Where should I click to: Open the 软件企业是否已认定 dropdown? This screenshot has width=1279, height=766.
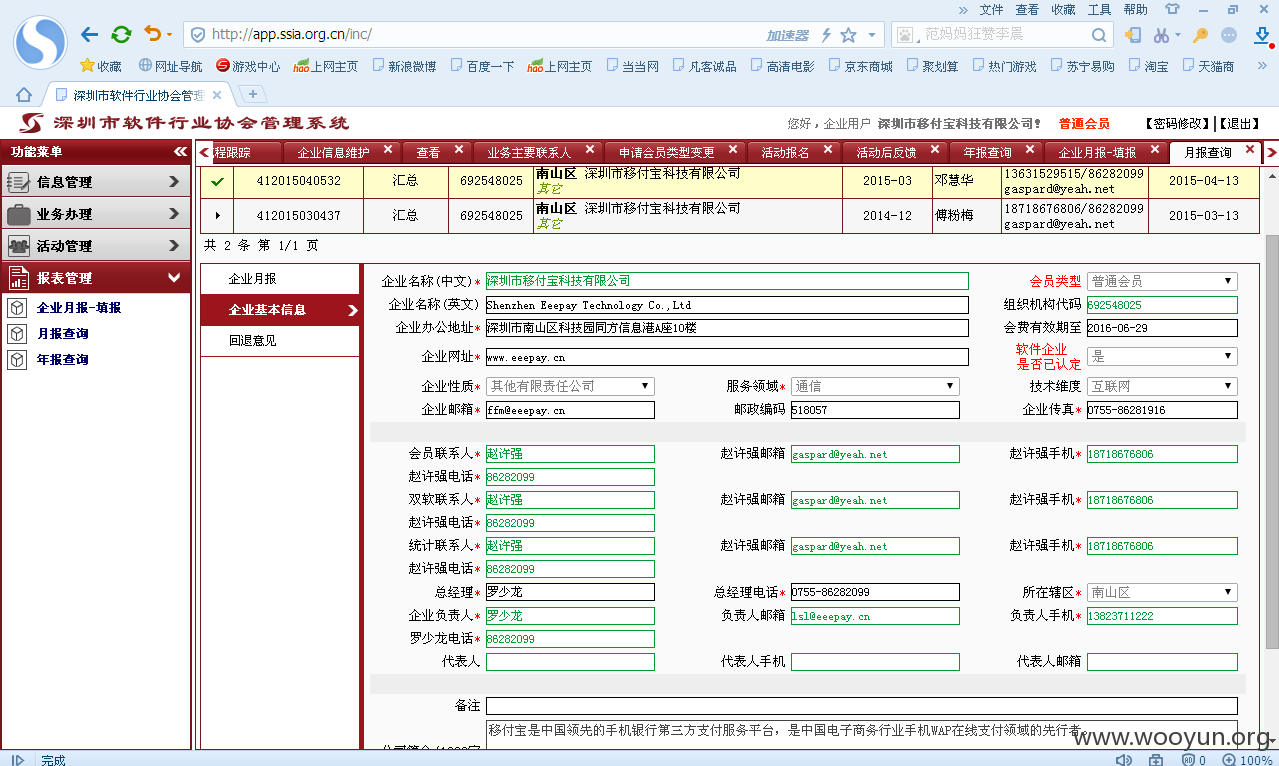pyautogui.click(x=1162, y=356)
